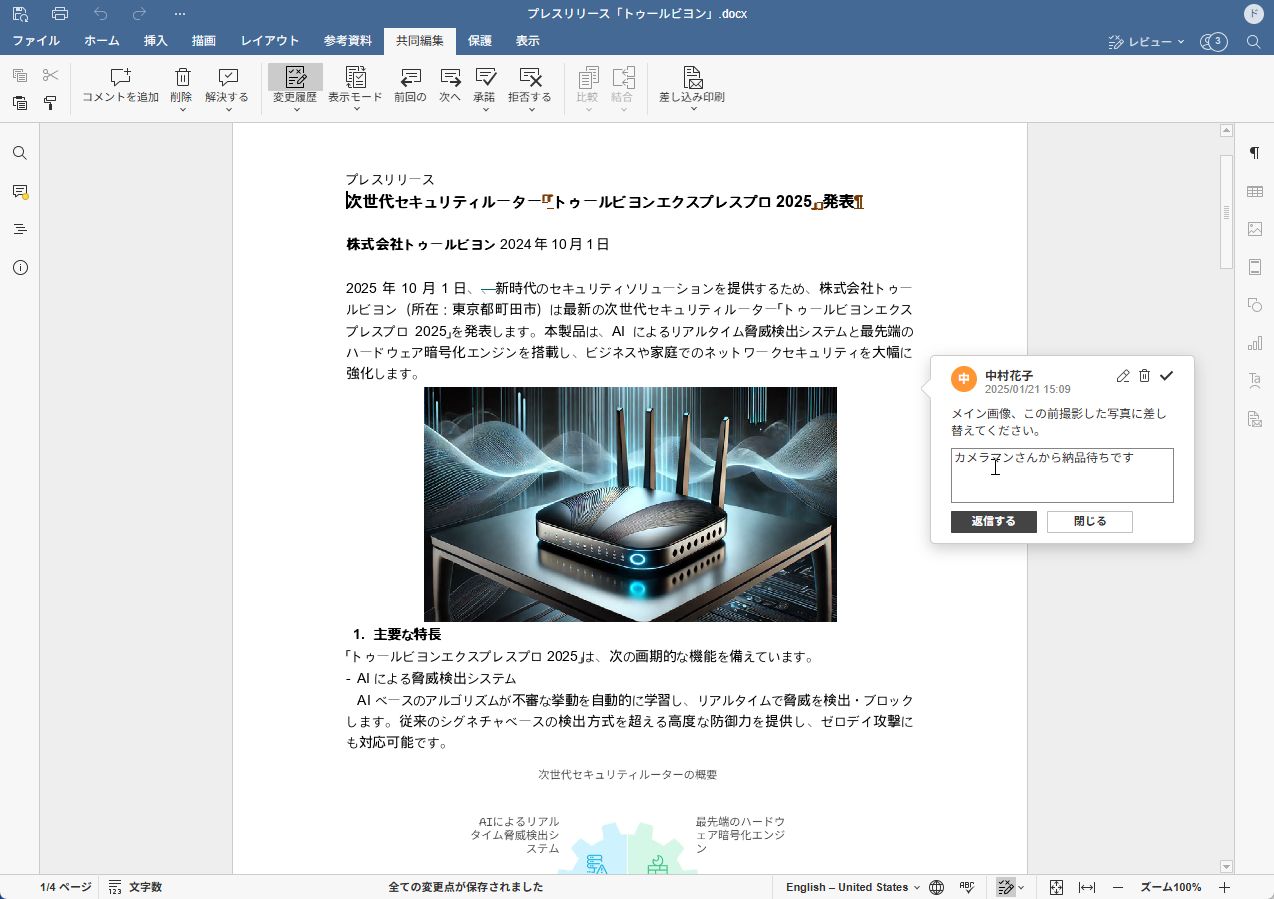Screen dimensions: 1274x899
Task: Switch to the 表示 tab
Action: pos(528,41)
